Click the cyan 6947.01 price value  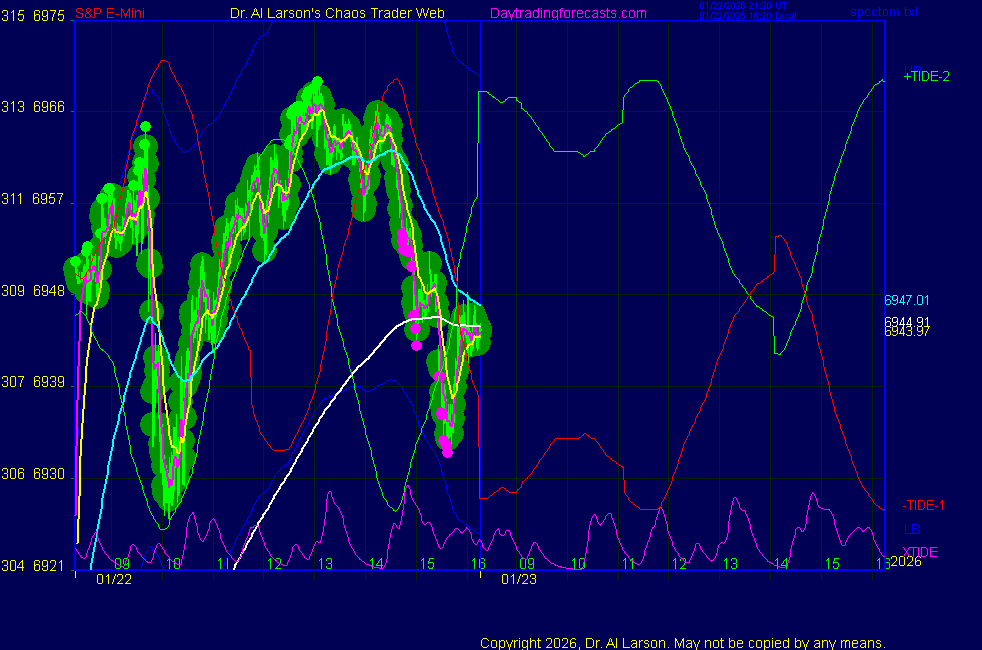click(906, 300)
